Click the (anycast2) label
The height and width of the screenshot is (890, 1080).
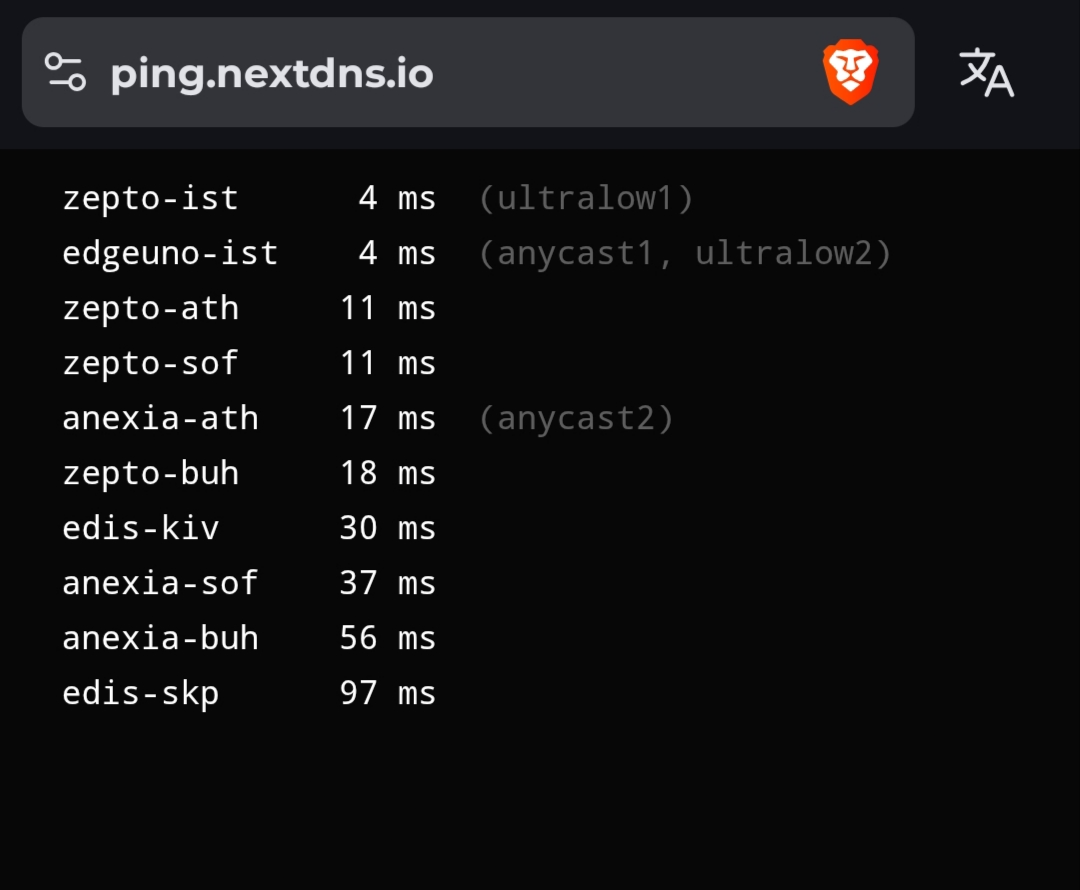(576, 419)
